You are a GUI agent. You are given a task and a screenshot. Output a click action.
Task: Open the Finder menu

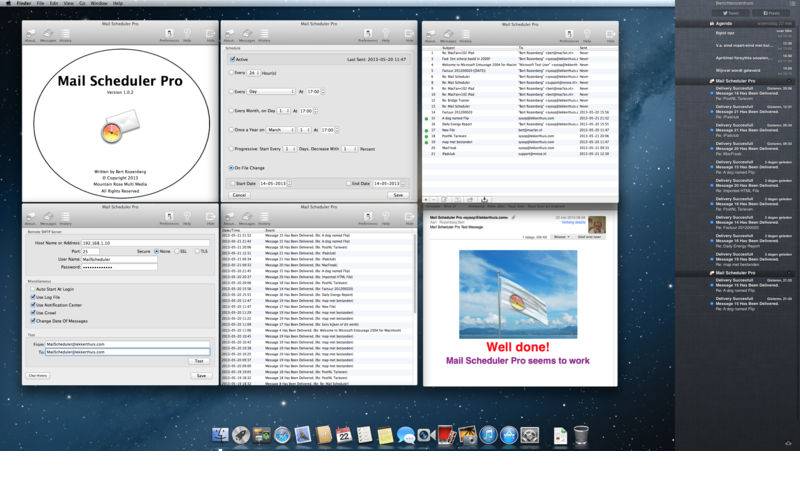click(x=24, y=3)
